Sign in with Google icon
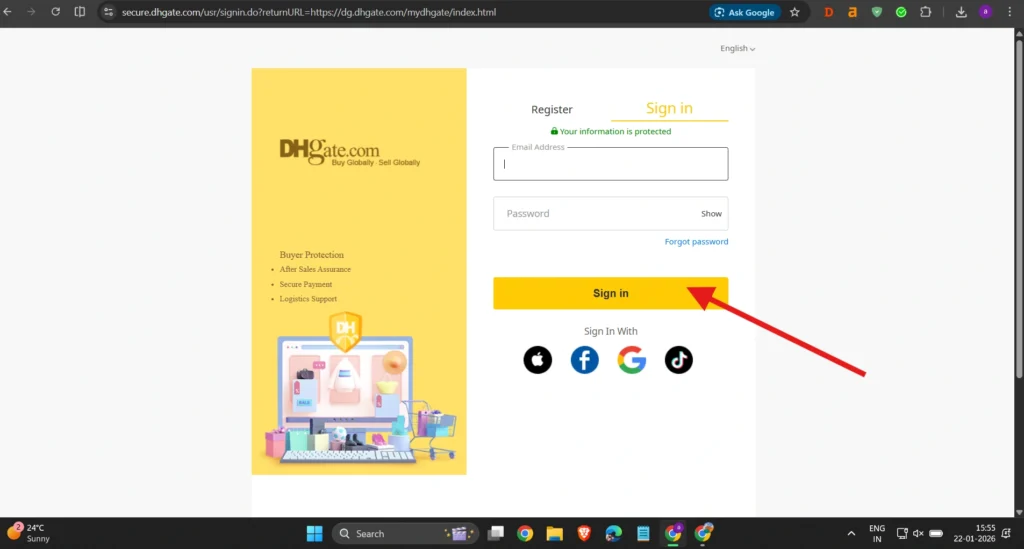This screenshot has width=1024, height=549. (632, 360)
